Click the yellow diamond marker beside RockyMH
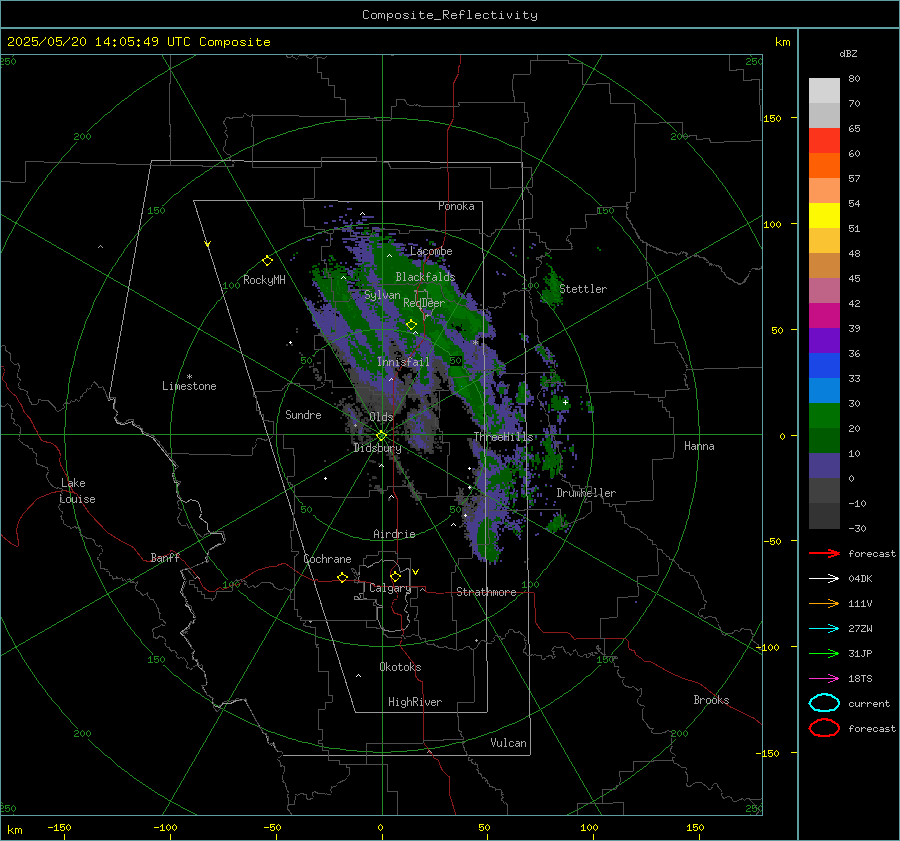Screen dimensions: 900x841 (267, 261)
